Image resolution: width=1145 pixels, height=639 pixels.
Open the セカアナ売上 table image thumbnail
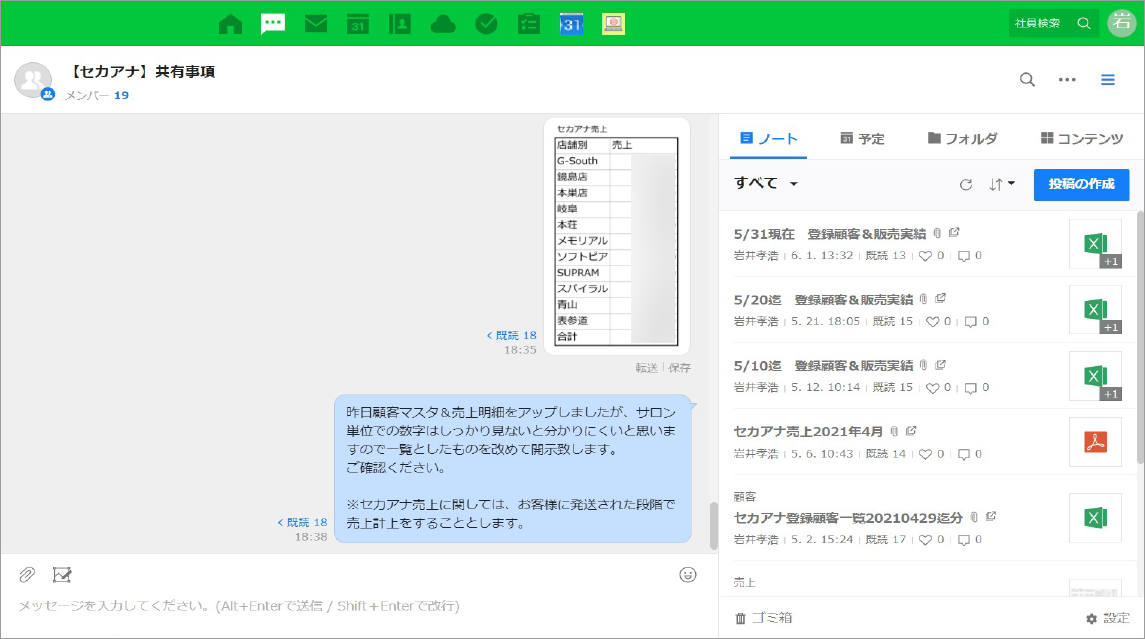[x=617, y=236]
